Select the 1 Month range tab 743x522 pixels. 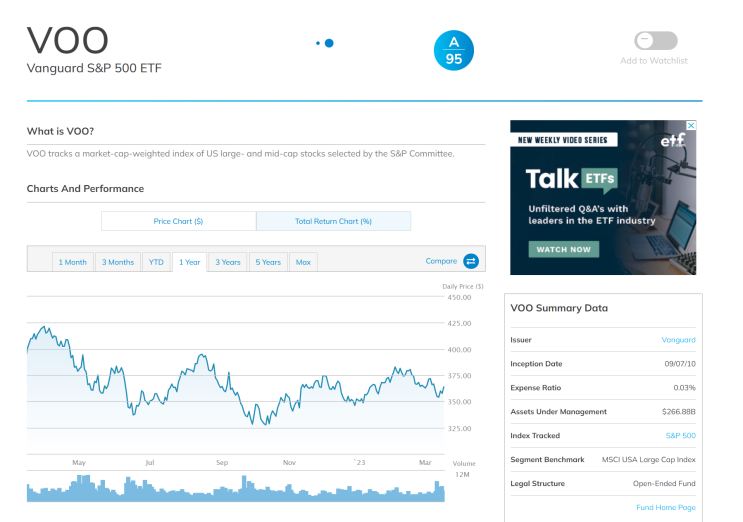coord(72,262)
